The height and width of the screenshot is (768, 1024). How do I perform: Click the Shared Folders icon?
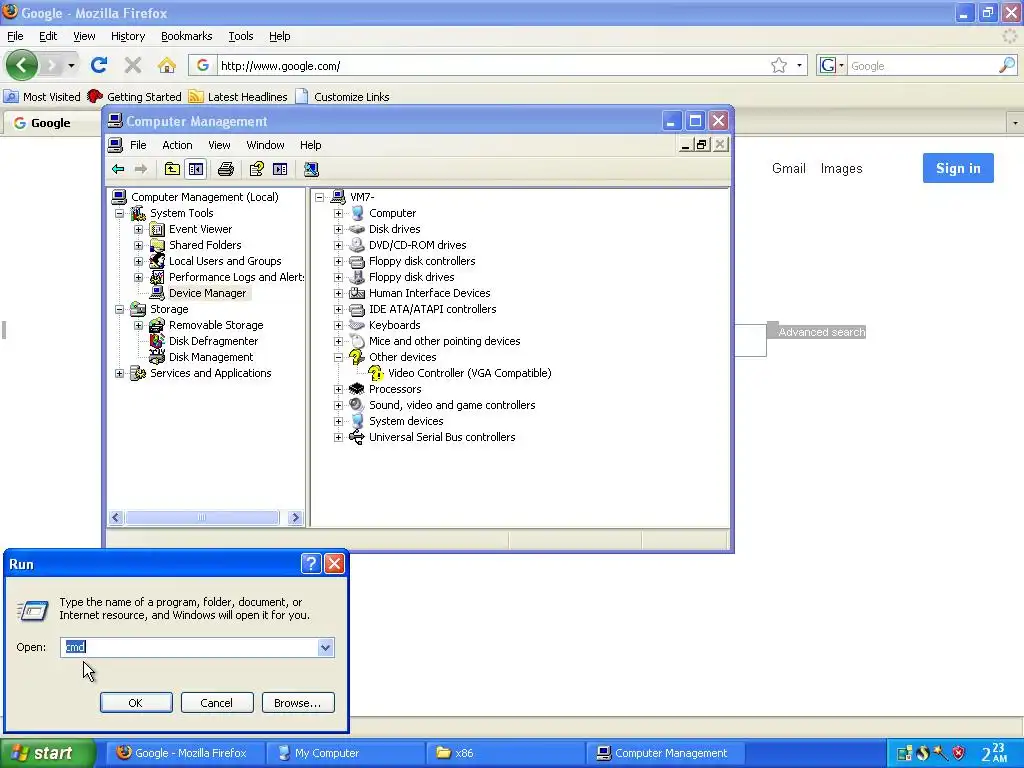157,245
